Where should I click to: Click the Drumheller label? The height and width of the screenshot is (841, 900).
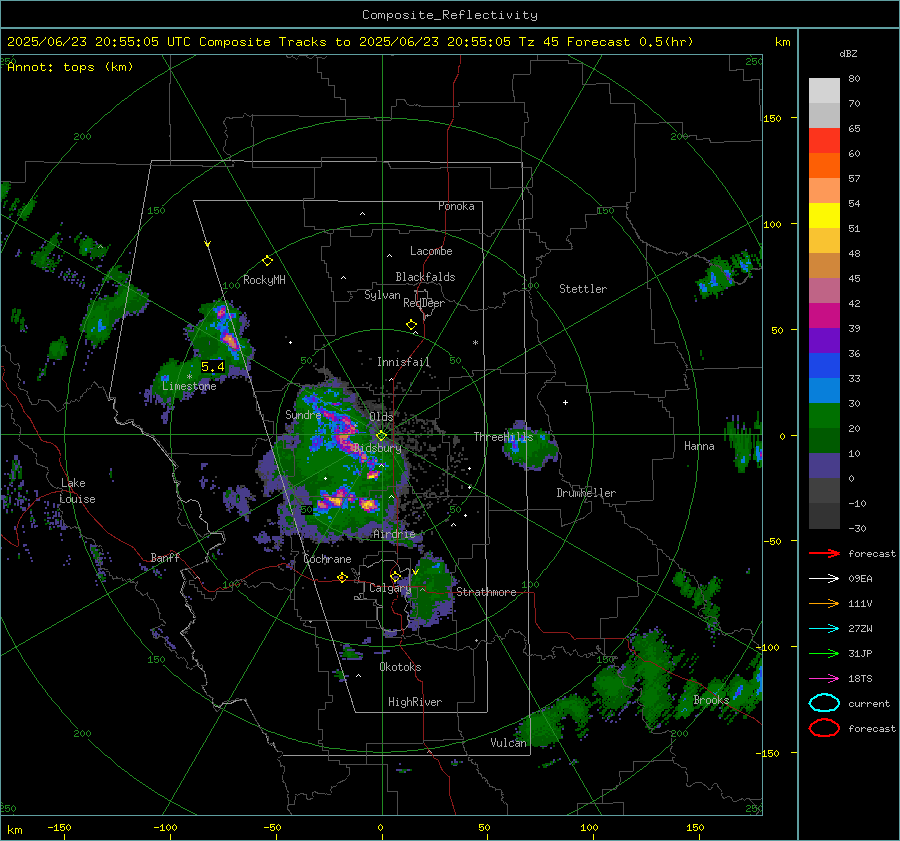point(586,493)
